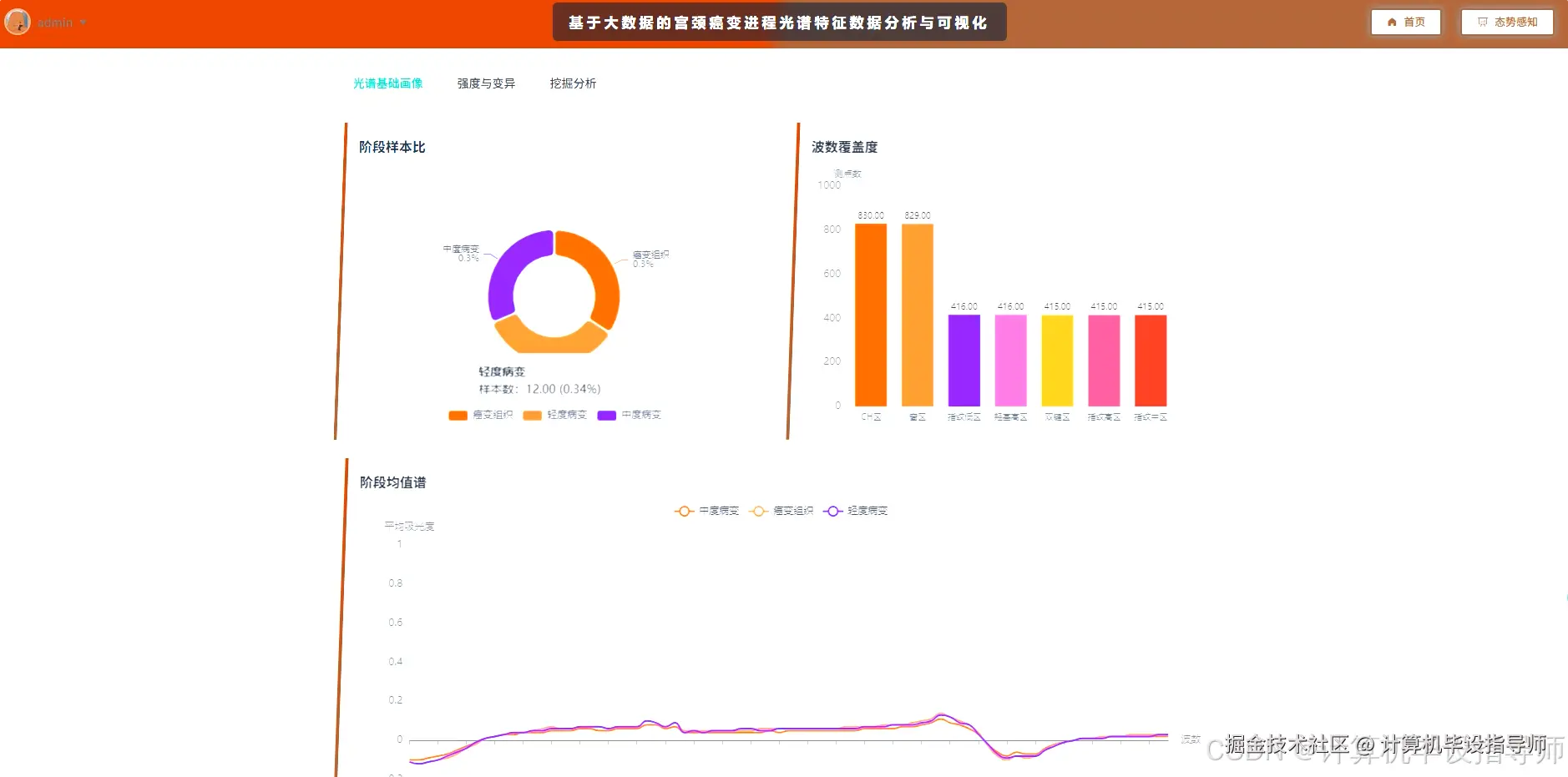The height and width of the screenshot is (777, 1568).
Task: Click the 阶段样本比 panel title
Action: pyautogui.click(x=392, y=147)
